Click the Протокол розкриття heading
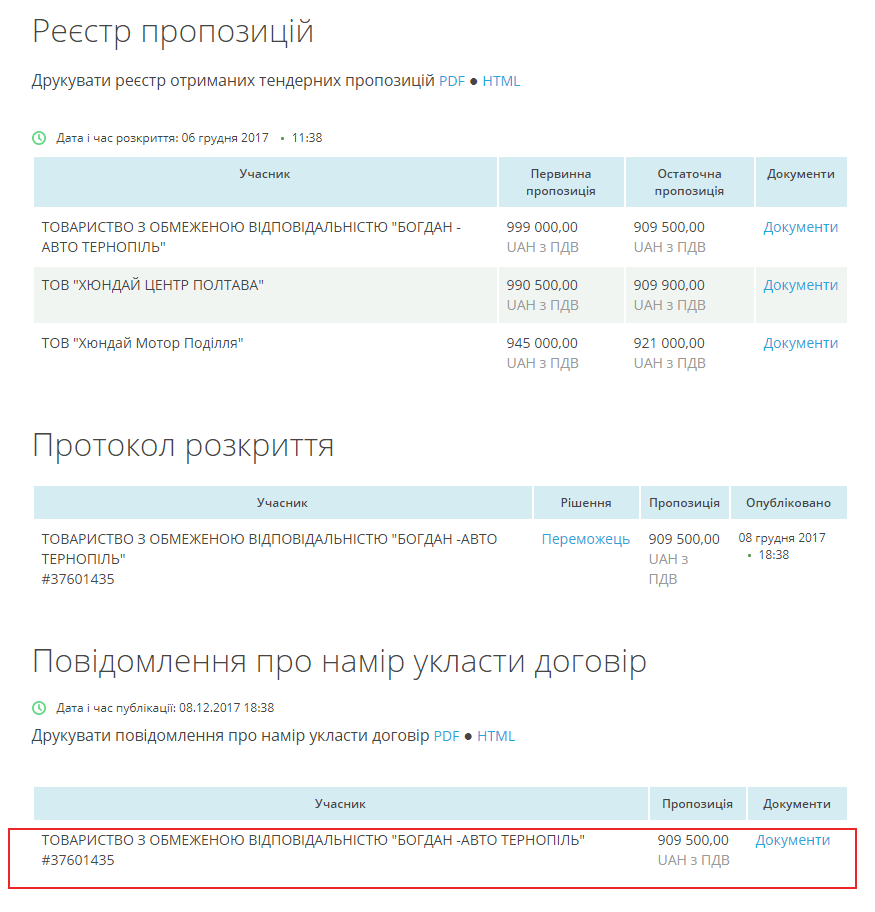Screen dimensions: 875x912 tap(183, 447)
